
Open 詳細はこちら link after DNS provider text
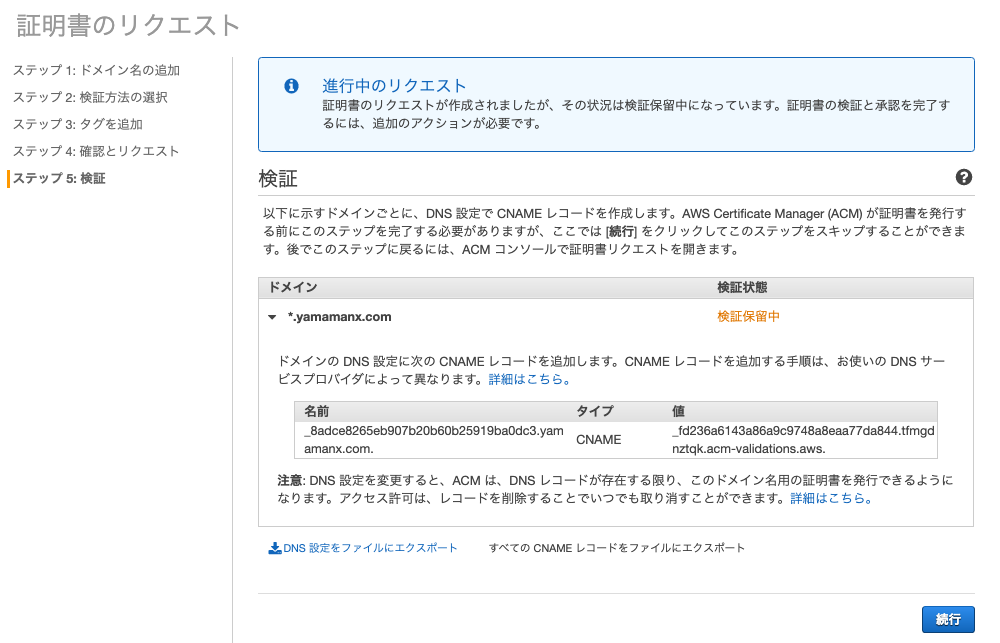click(529, 379)
